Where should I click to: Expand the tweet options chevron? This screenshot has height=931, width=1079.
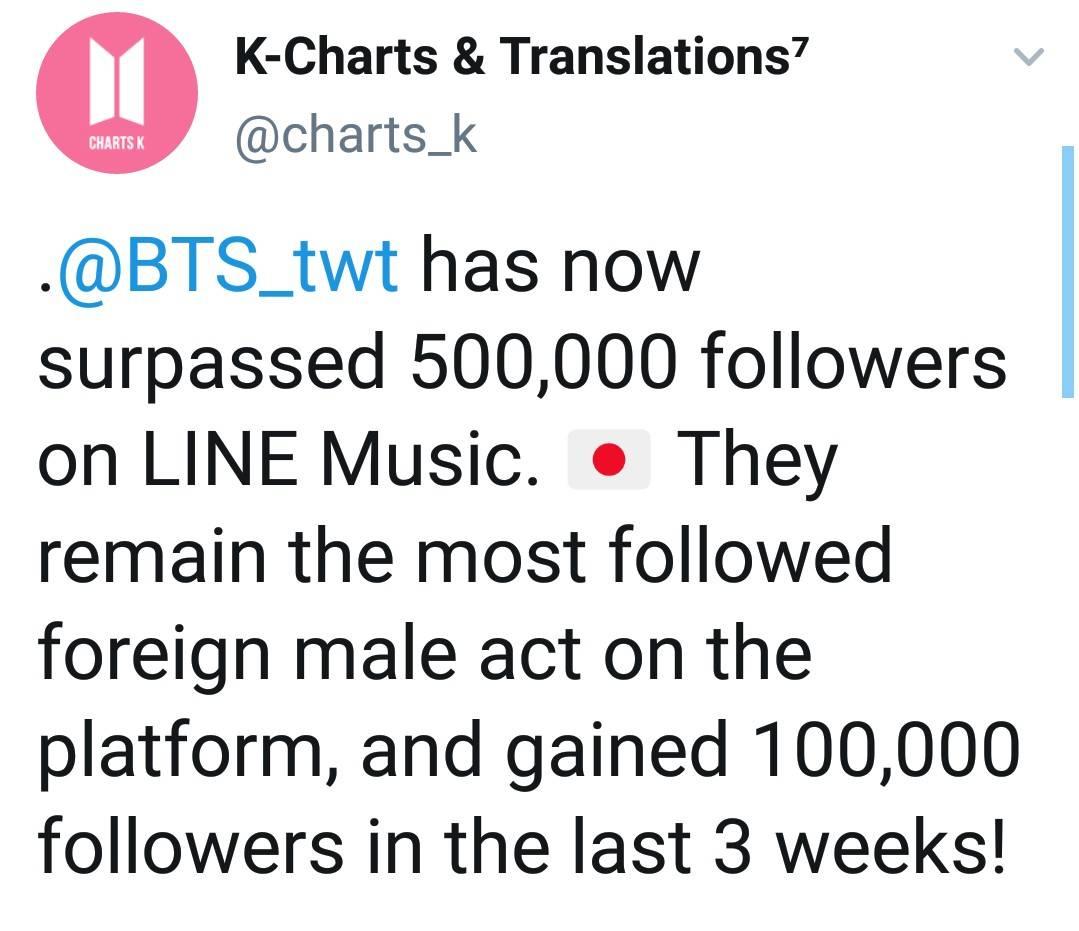coord(1029,56)
